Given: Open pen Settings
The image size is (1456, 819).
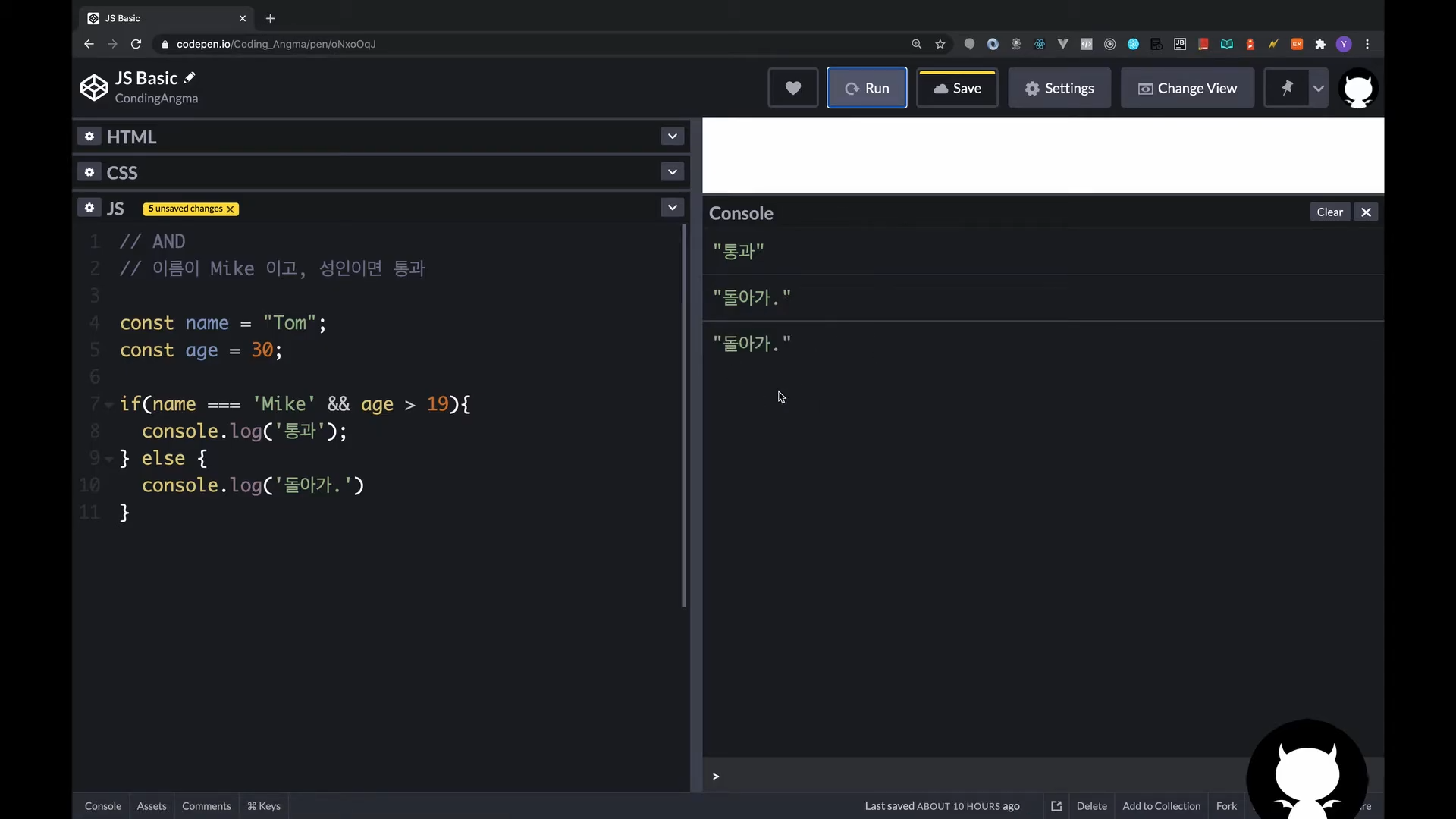Looking at the screenshot, I should [1059, 88].
